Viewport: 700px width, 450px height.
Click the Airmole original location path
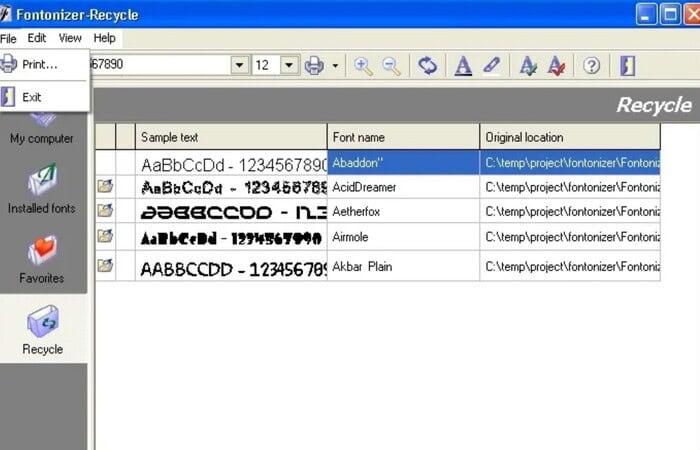pyautogui.click(x=570, y=237)
